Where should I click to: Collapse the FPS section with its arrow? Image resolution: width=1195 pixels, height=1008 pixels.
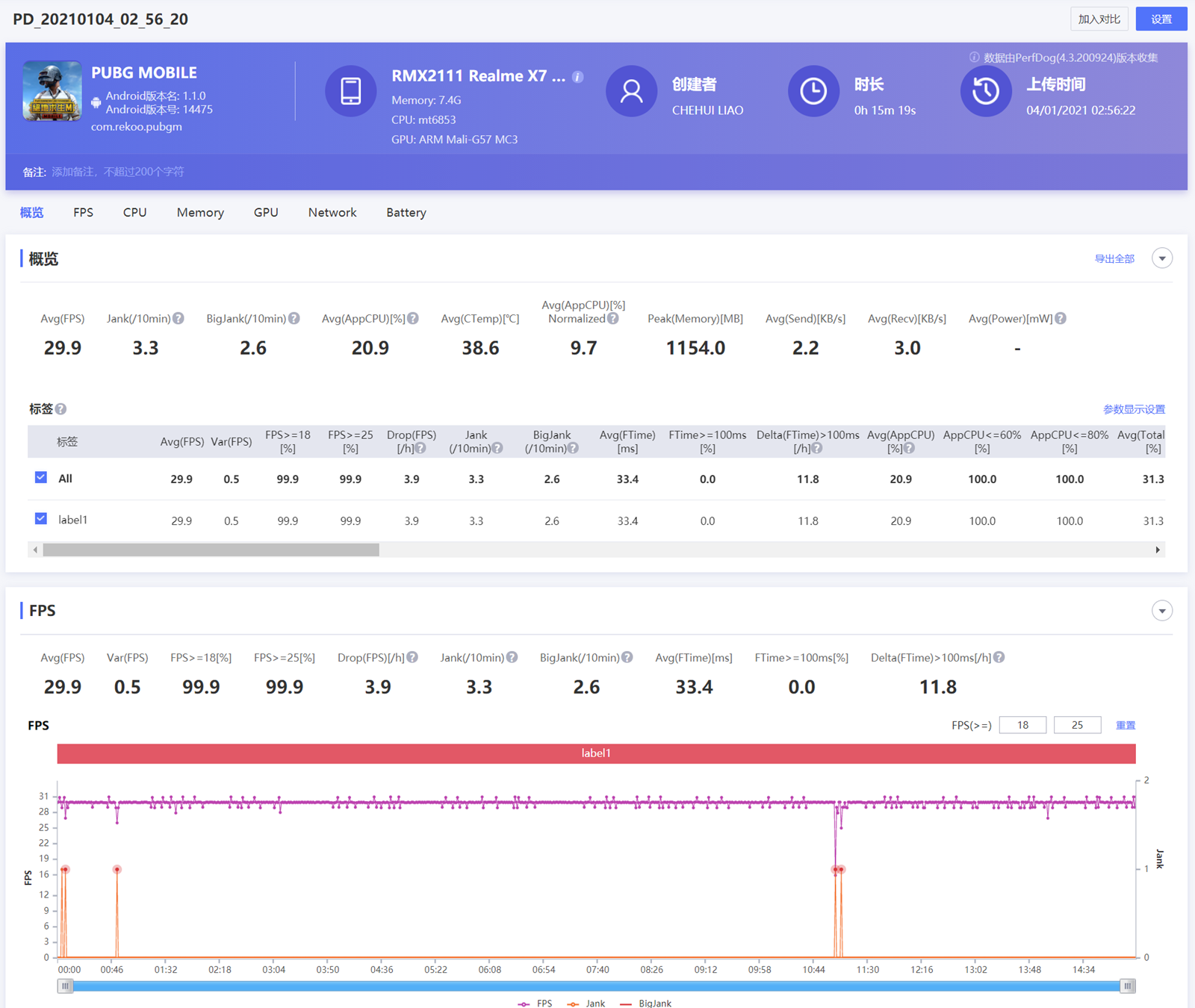pos(1161,611)
